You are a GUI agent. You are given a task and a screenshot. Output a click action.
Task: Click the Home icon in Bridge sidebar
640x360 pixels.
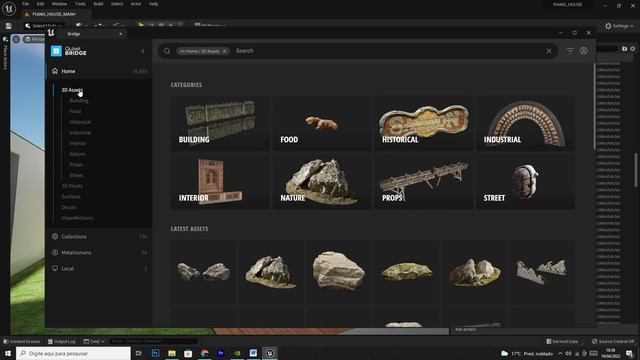(x=55, y=71)
